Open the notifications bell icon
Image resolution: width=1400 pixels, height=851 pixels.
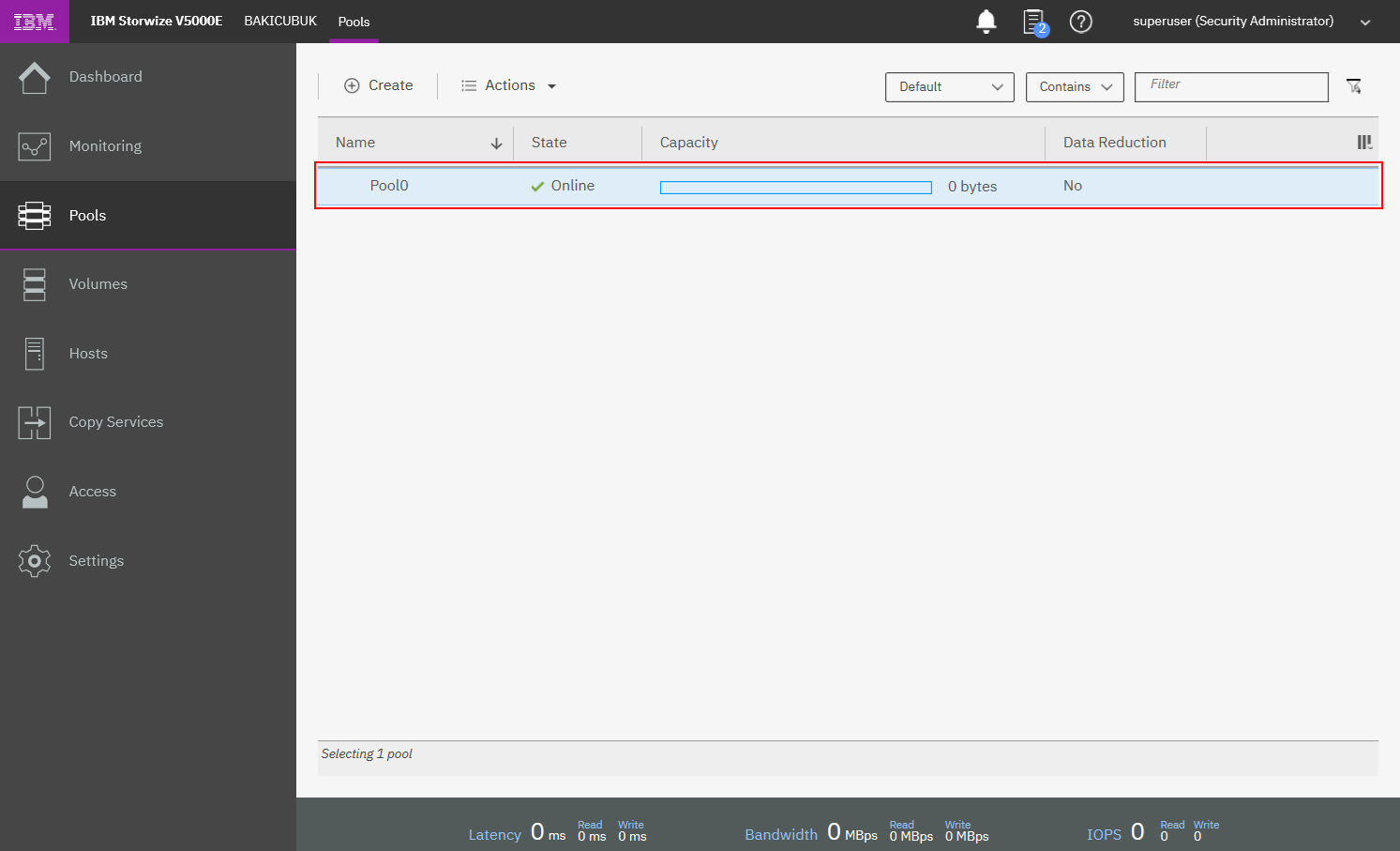[x=986, y=22]
